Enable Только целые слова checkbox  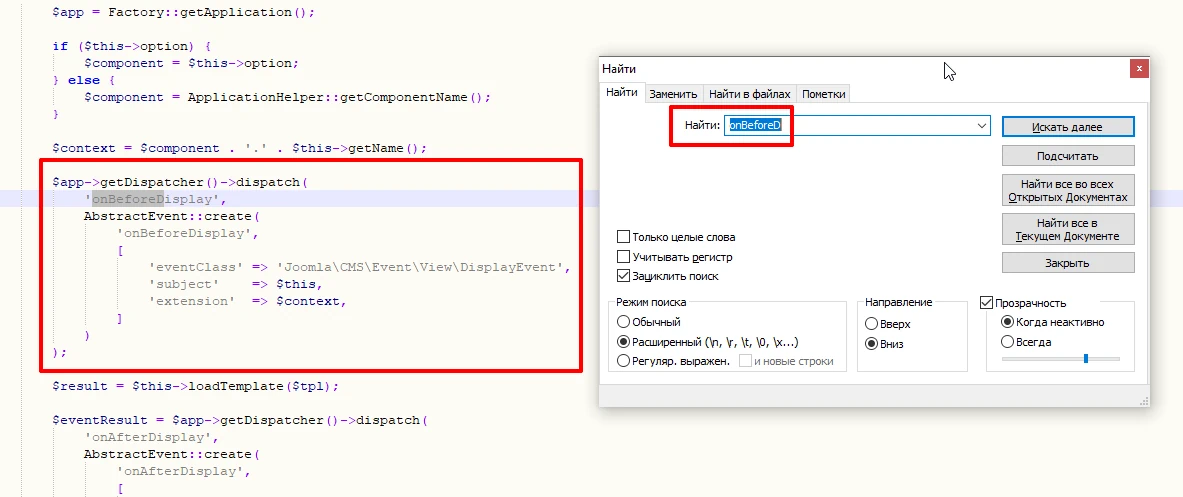(x=623, y=237)
